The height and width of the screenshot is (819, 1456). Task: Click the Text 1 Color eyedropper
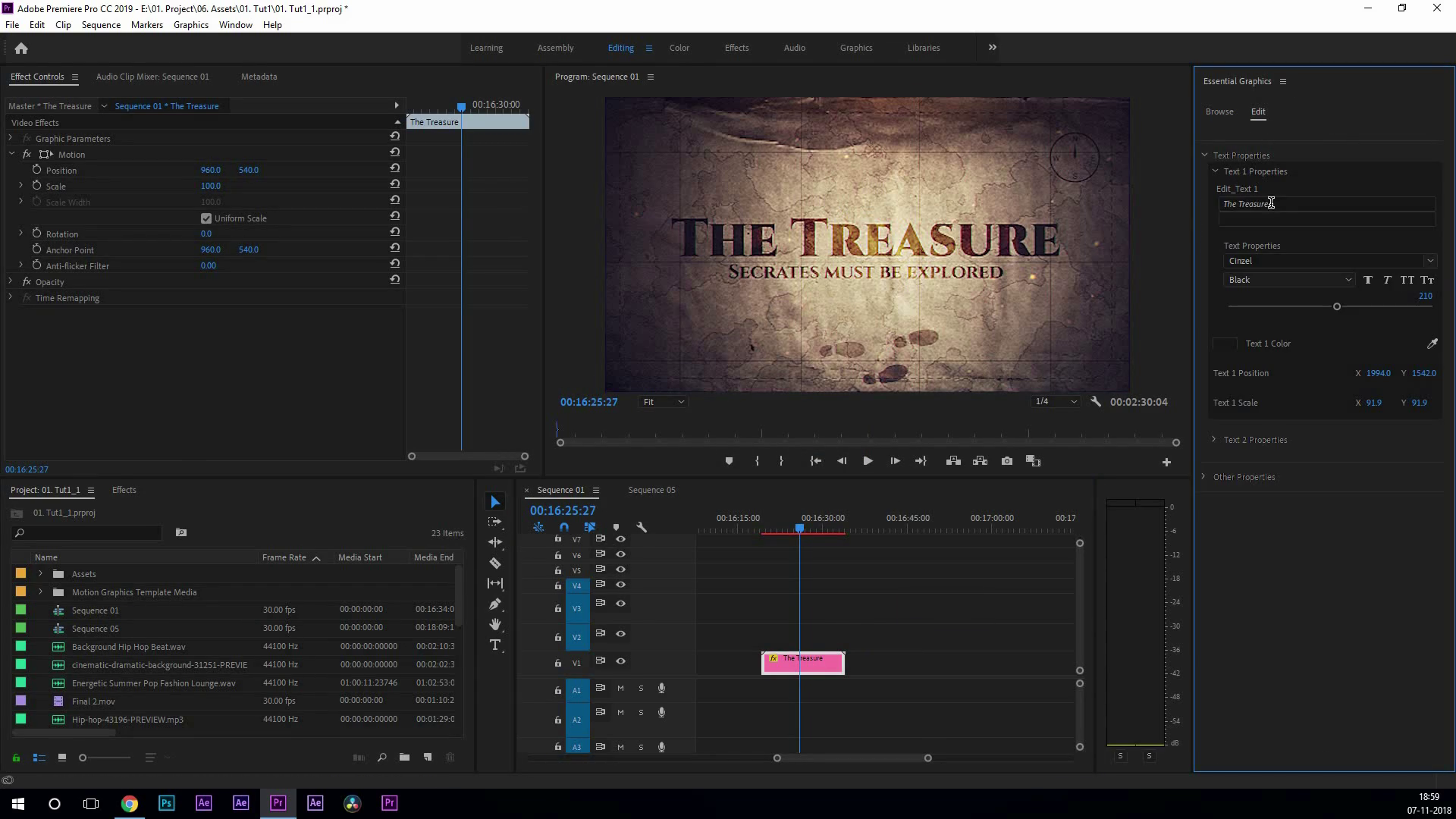click(x=1432, y=344)
